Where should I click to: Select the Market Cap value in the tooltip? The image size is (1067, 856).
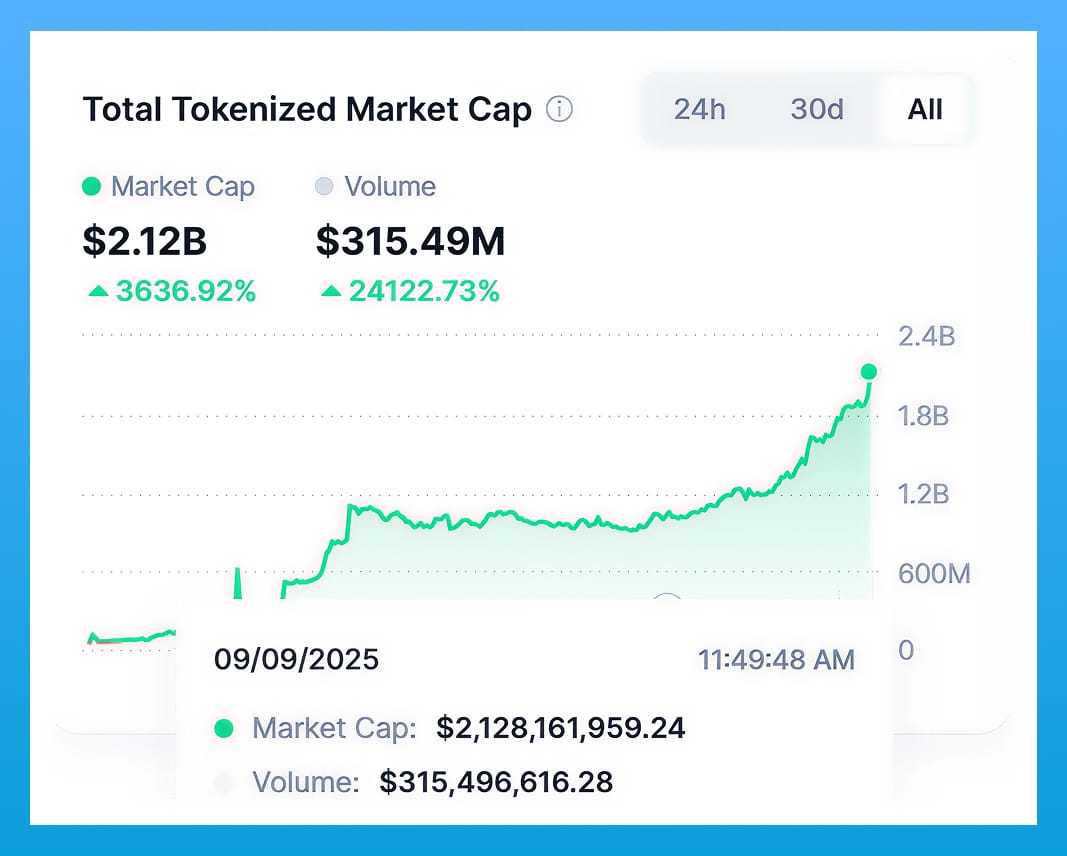pyautogui.click(x=561, y=729)
